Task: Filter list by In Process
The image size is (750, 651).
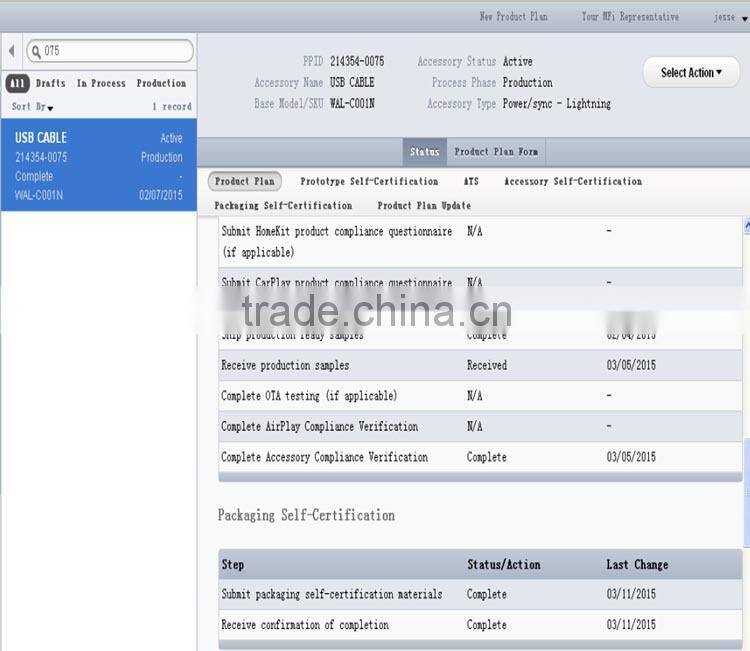Action: (x=101, y=84)
